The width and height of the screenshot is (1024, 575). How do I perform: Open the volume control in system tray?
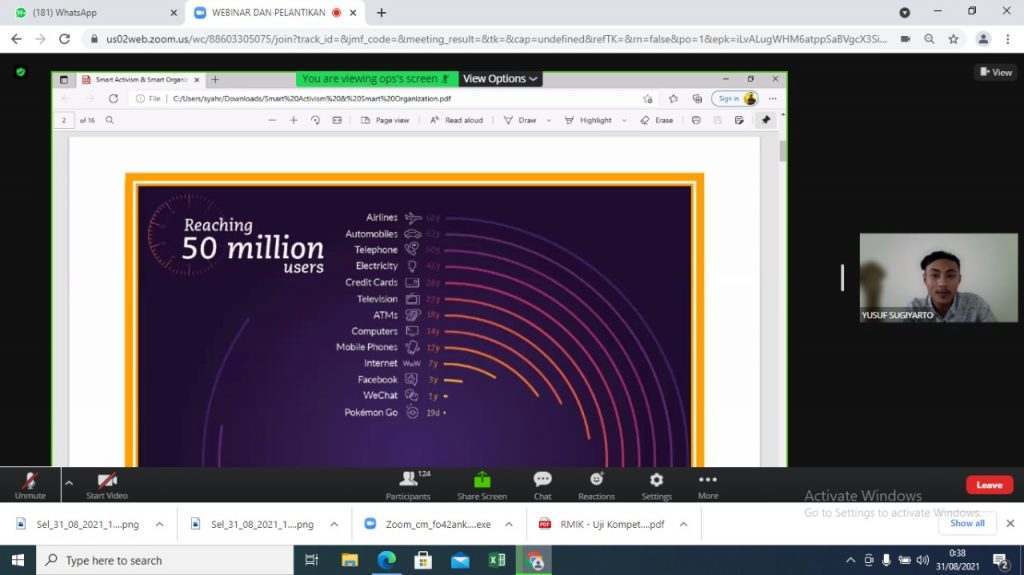[x=922, y=560]
